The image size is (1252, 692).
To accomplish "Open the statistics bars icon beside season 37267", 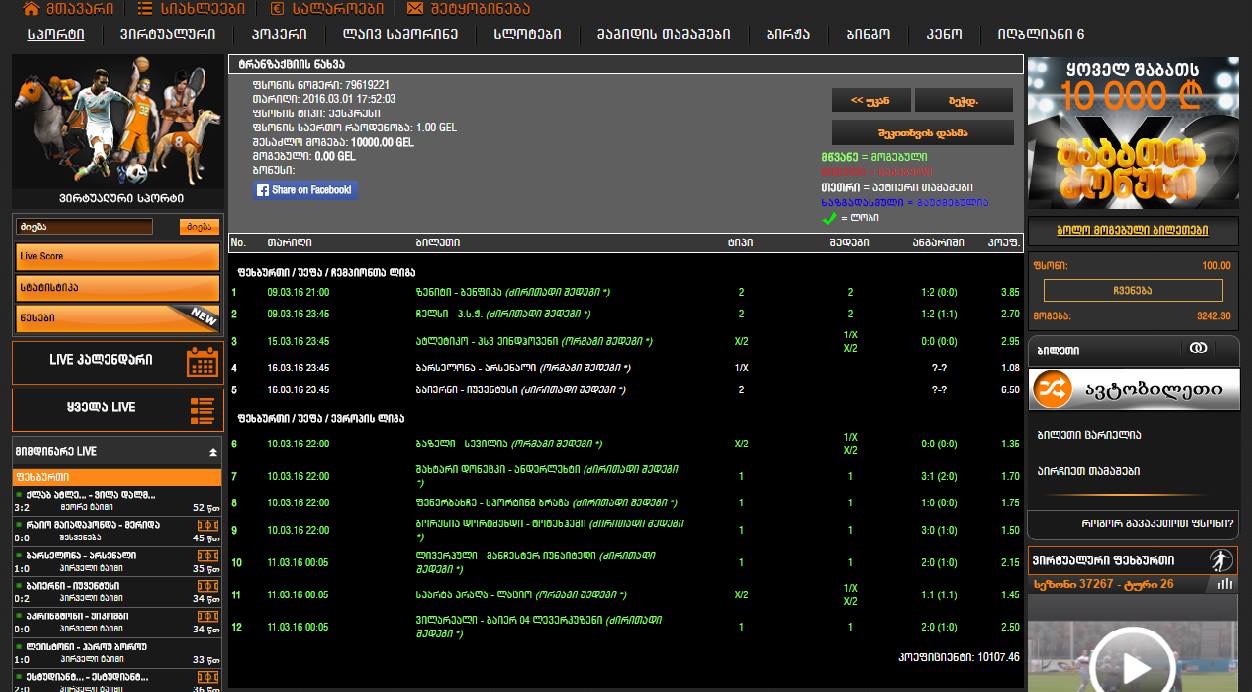I will point(1224,584).
